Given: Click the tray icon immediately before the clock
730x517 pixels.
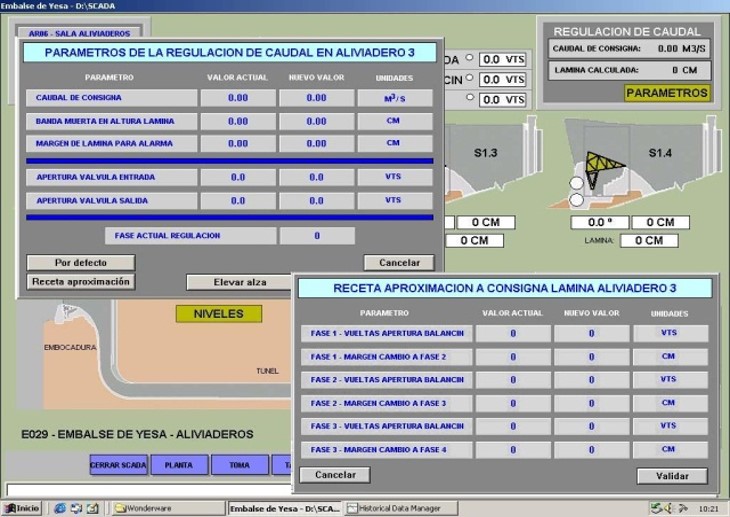Looking at the screenshot, I should (683, 508).
